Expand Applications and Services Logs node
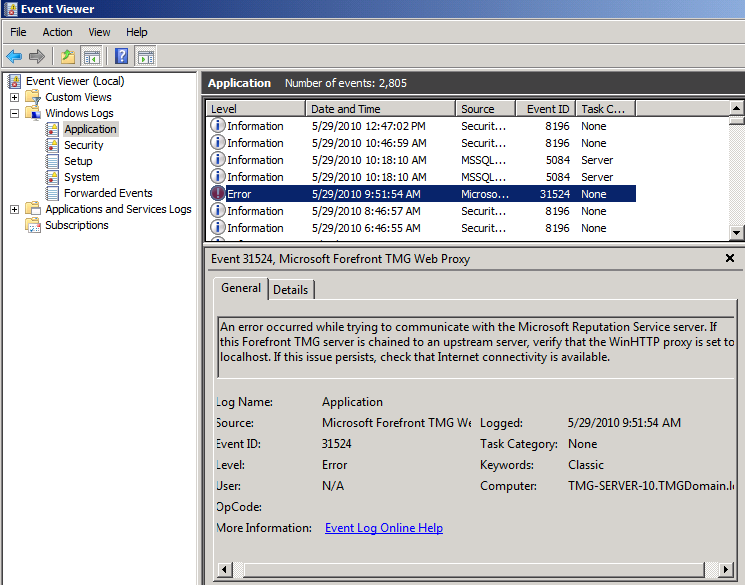This screenshot has height=585, width=745. coord(15,209)
